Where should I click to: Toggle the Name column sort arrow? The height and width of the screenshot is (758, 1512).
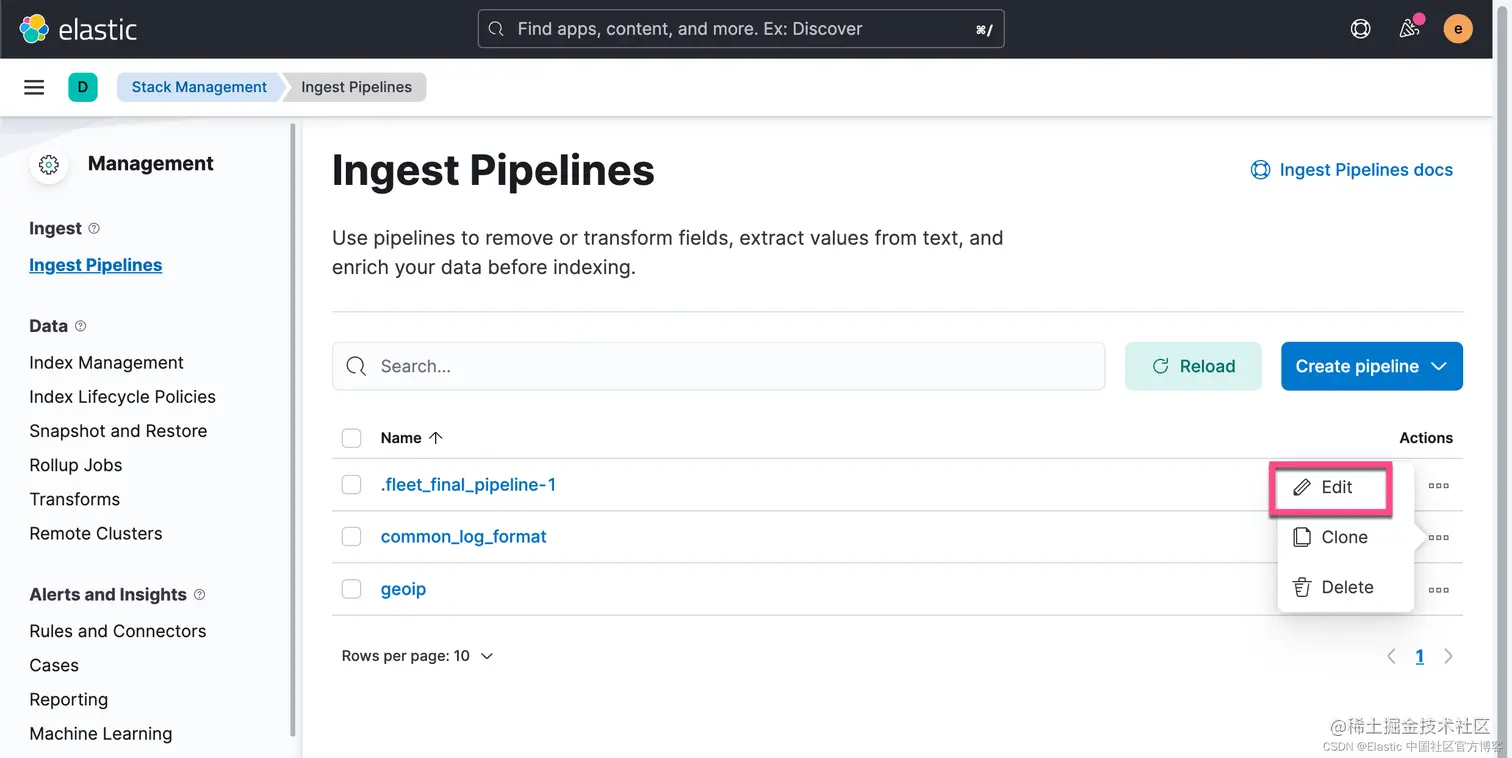coord(437,437)
